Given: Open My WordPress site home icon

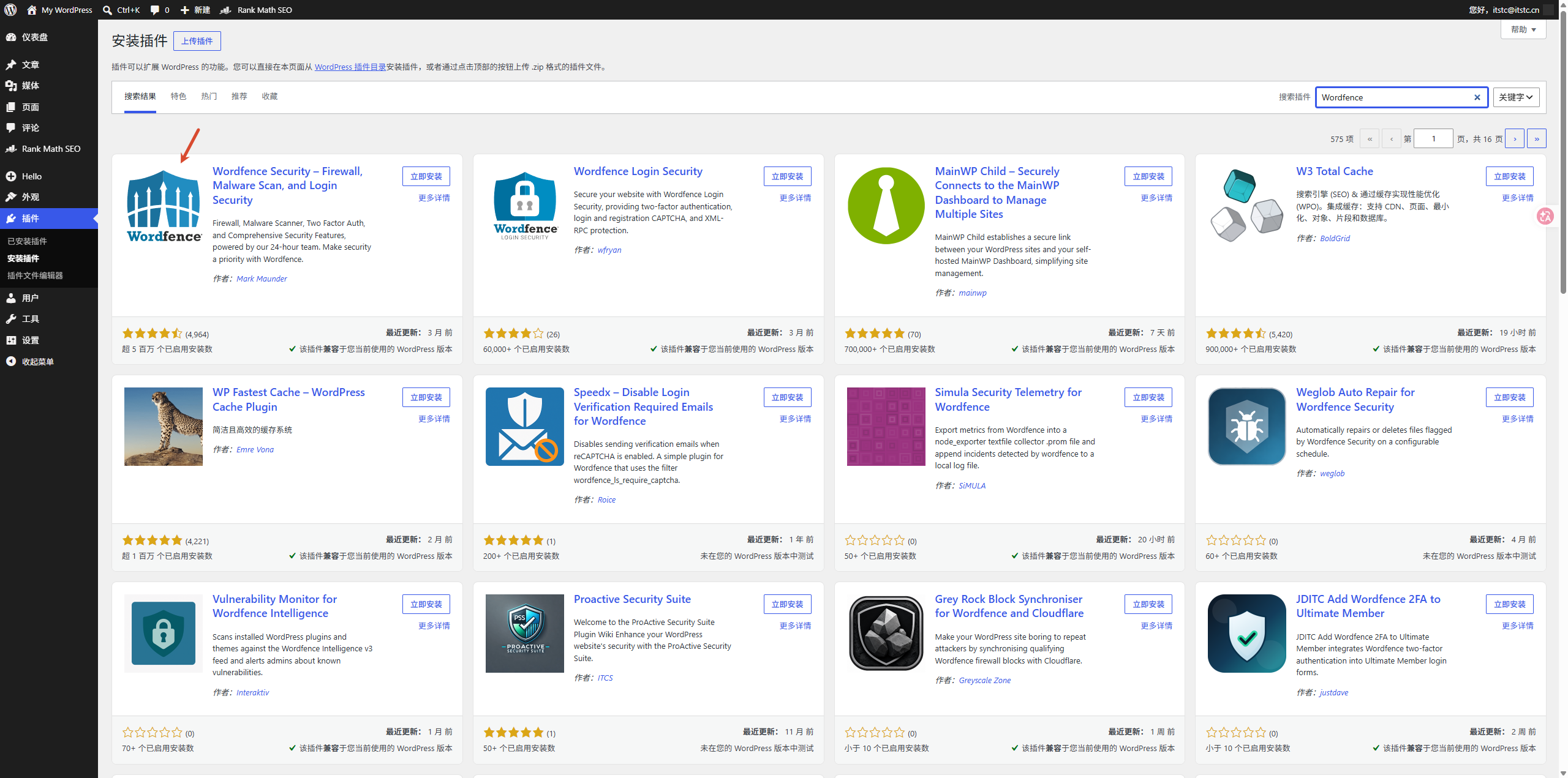Looking at the screenshot, I should 32,10.
